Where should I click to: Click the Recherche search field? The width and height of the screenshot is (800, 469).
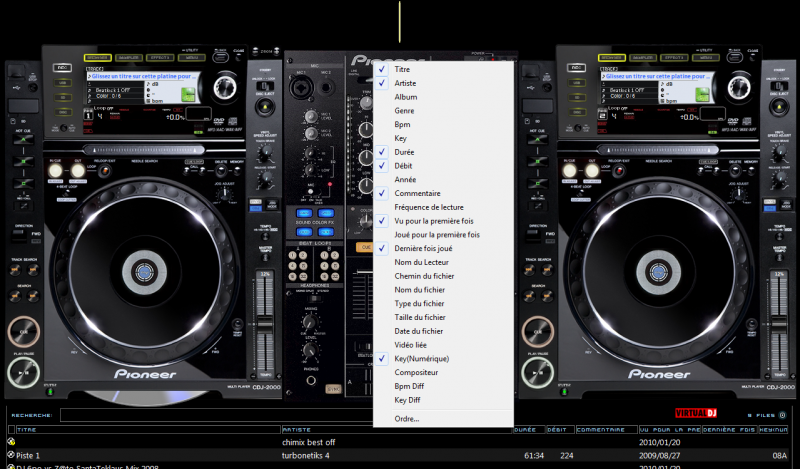pyautogui.click(x=200, y=414)
